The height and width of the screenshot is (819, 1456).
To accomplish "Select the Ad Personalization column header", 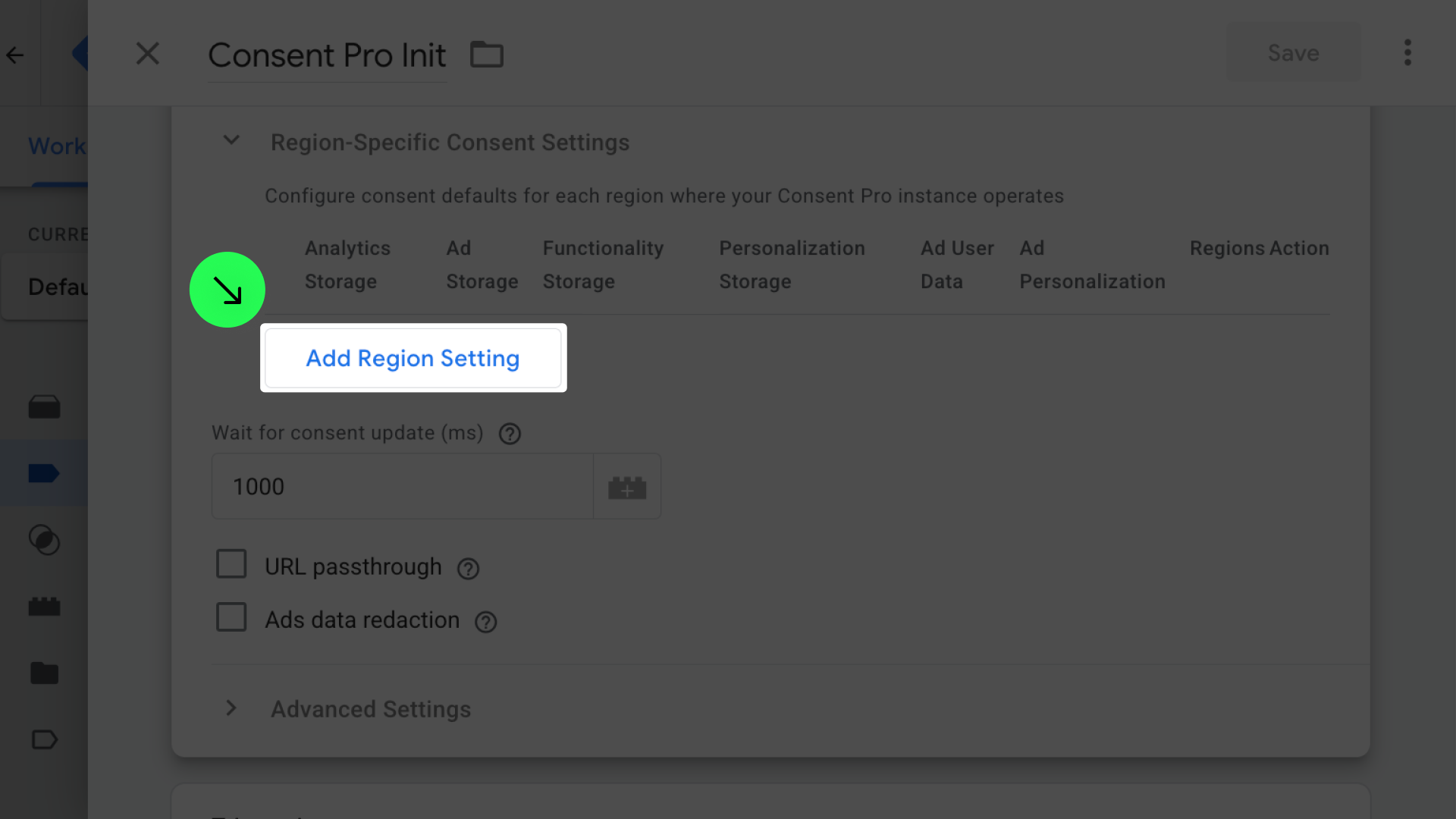I will (1092, 265).
